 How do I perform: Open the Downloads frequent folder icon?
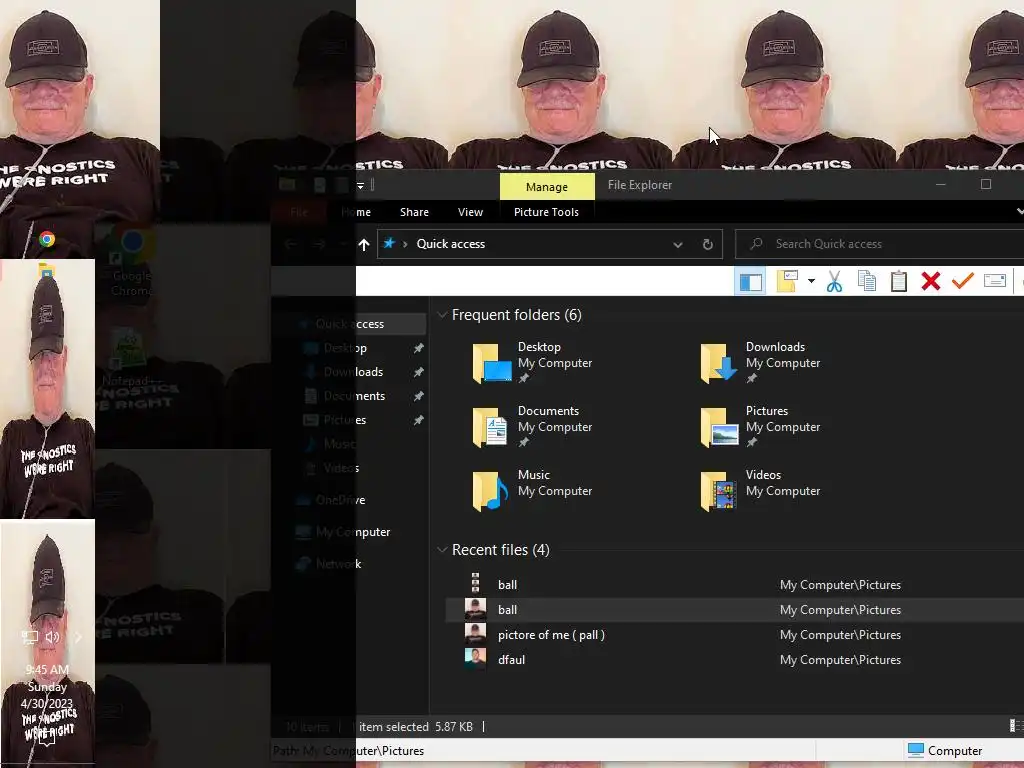click(720, 362)
